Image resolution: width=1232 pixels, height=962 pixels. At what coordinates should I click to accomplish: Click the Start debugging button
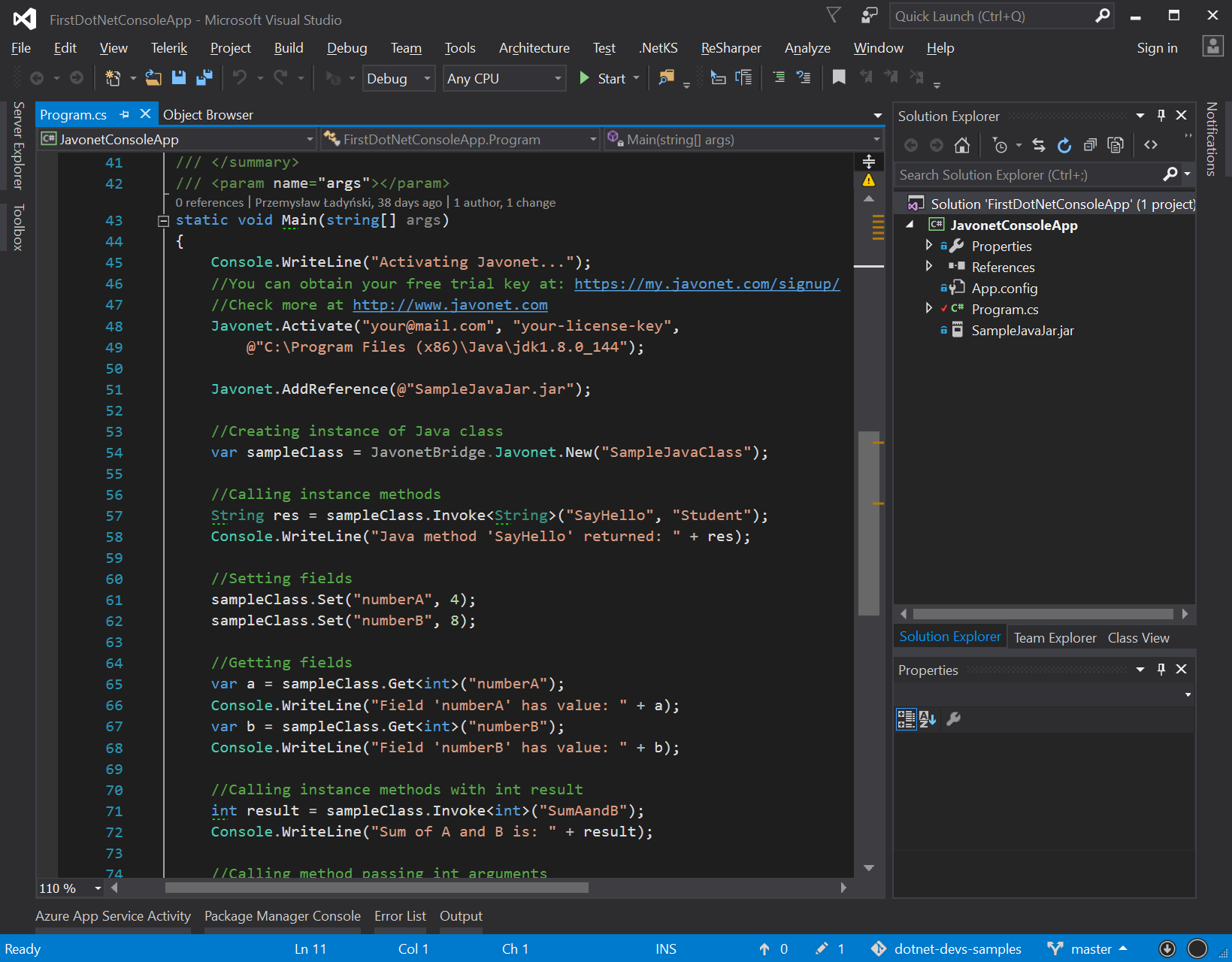pyautogui.click(x=604, y=78)
